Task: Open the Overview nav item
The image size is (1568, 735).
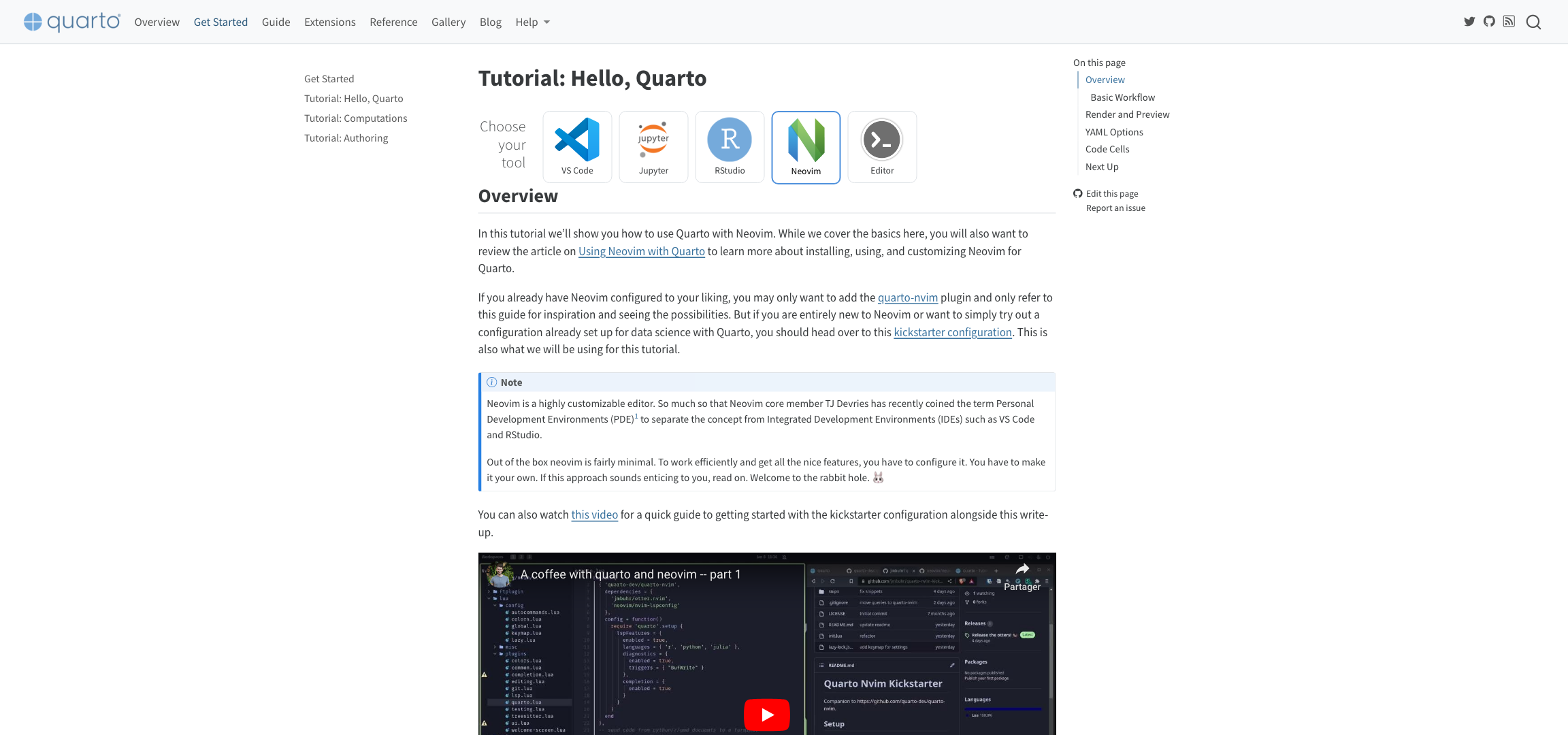Action: click(157, 22)
